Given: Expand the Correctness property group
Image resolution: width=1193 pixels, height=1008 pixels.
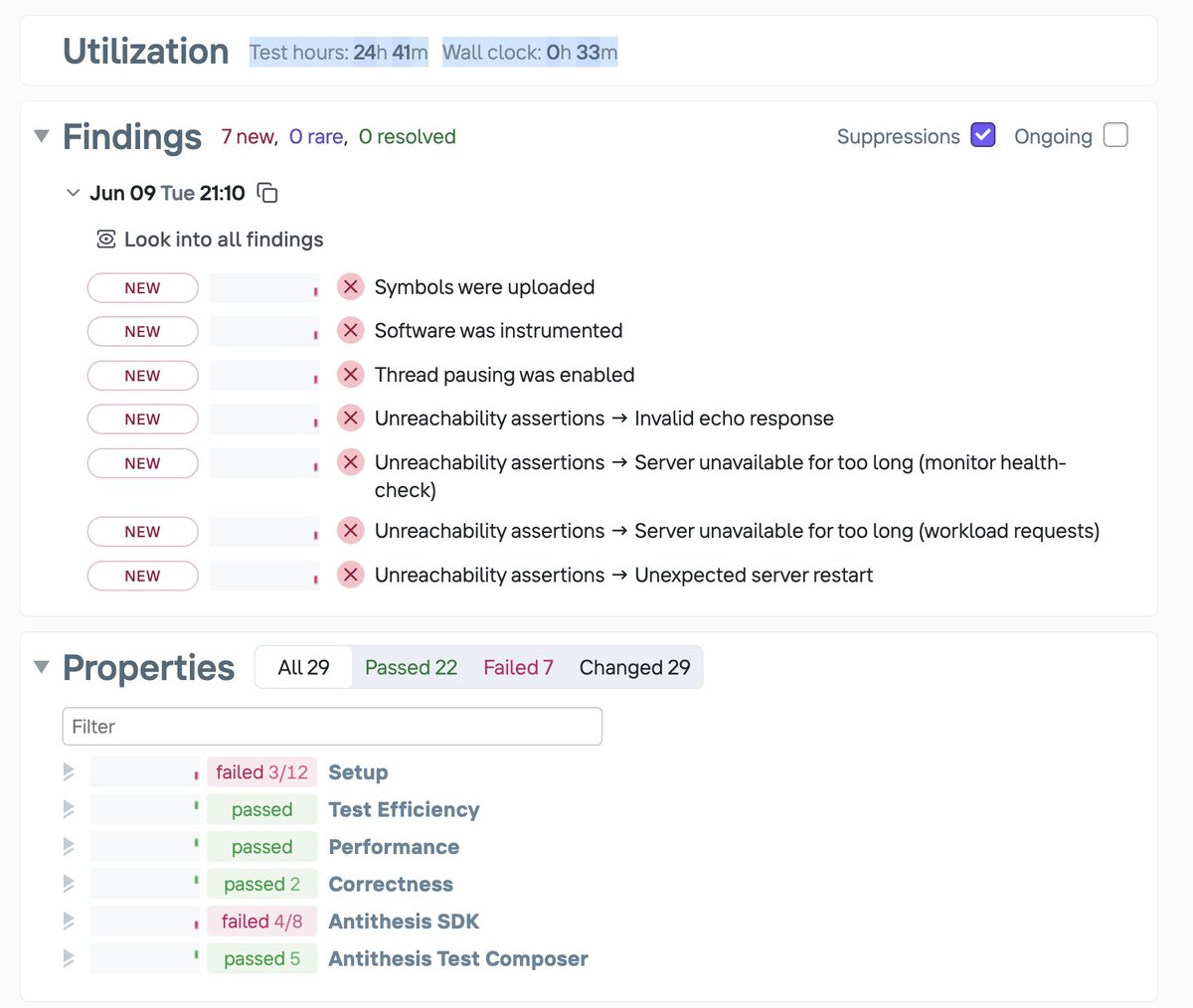Looking at the screenshot, I should pos(69,884).
